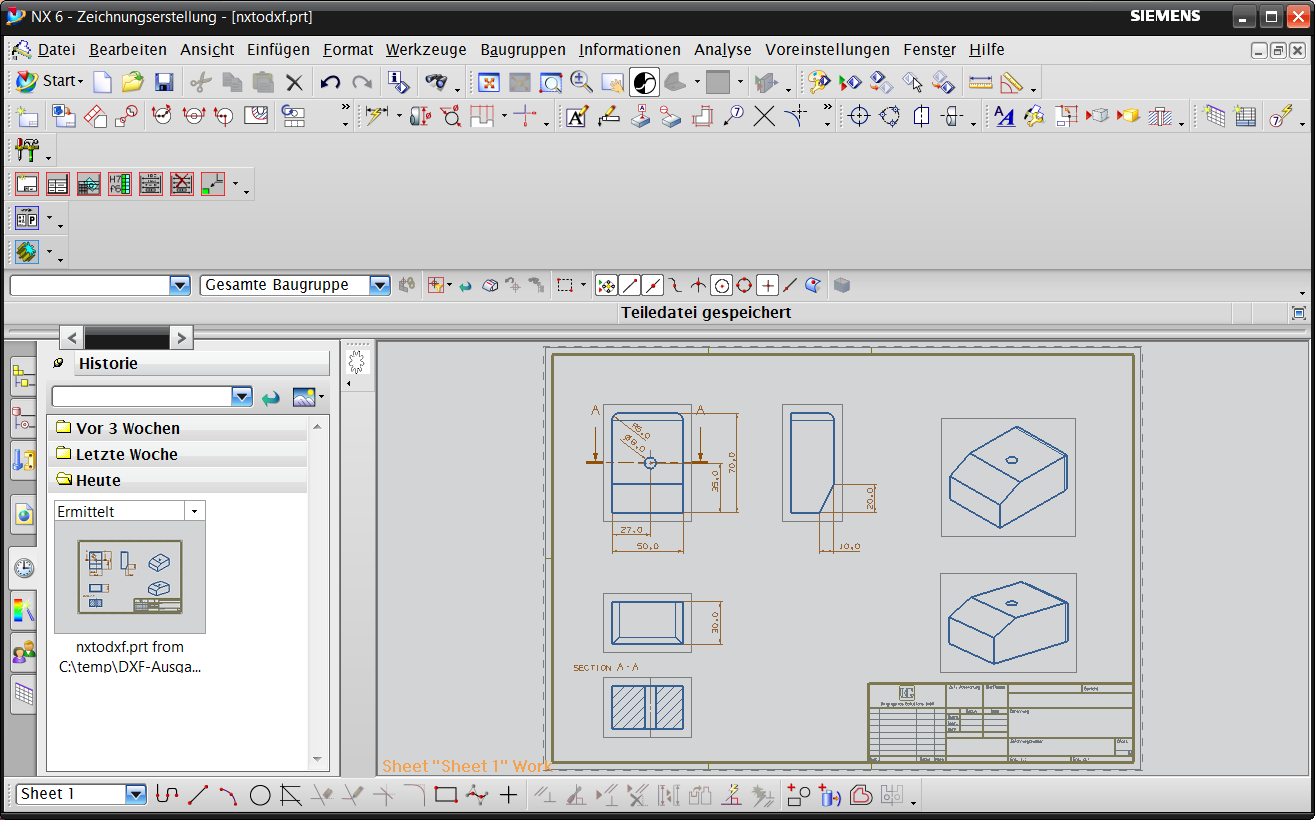The height and width of the screenshot is (820, 1315).
Task: Open the binoculars search tool
Action: click(436, 82)
